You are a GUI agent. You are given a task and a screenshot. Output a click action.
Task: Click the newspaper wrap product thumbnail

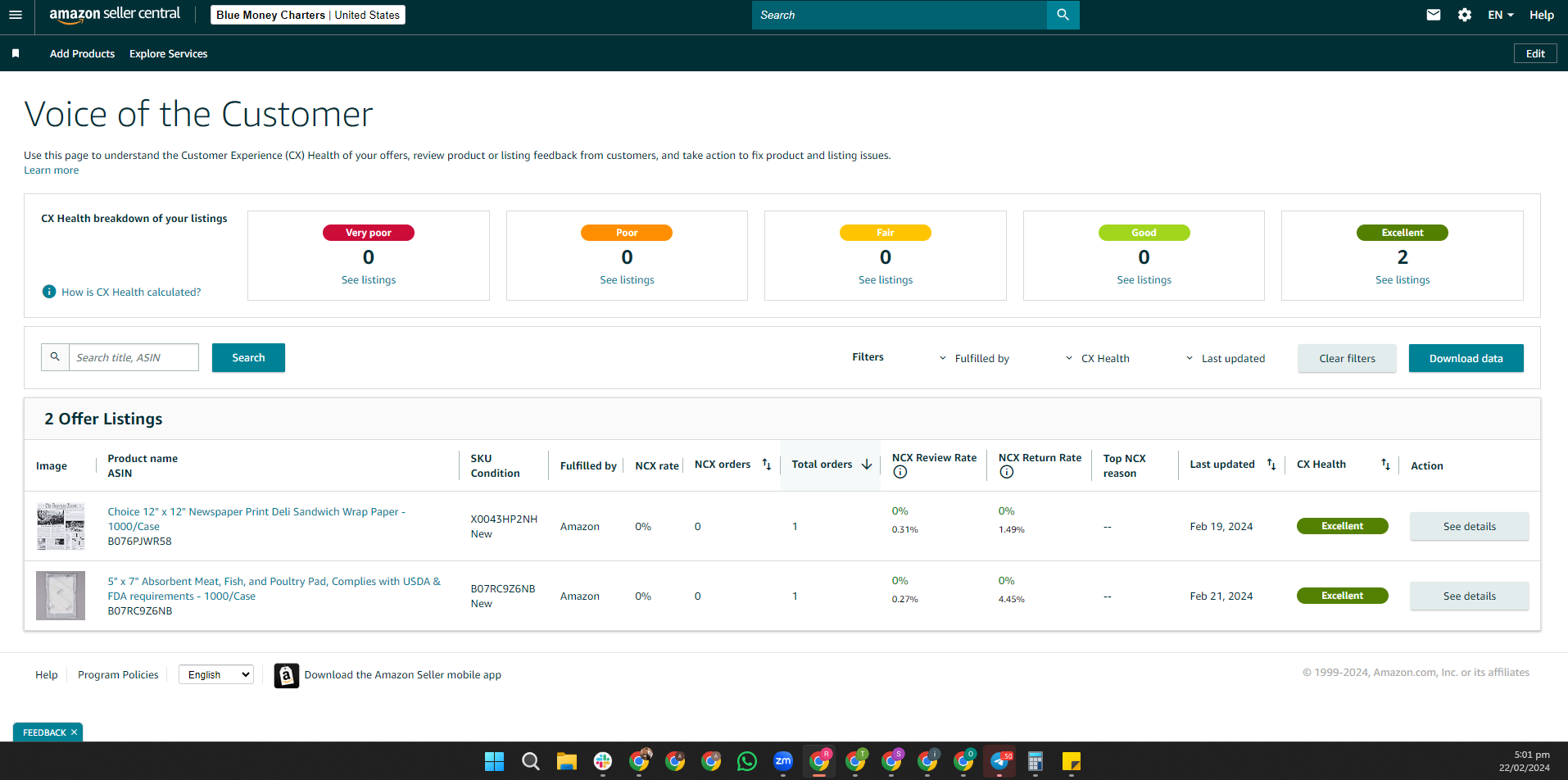point(61,526)
